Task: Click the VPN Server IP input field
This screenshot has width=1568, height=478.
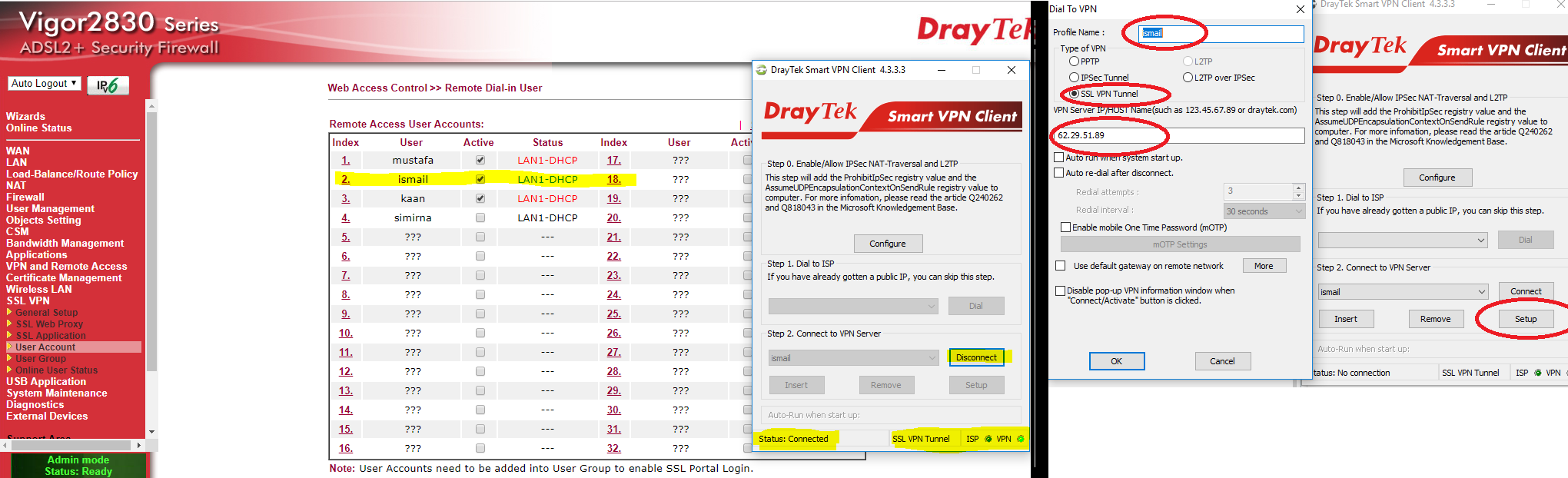Action: coord(1178,135)
